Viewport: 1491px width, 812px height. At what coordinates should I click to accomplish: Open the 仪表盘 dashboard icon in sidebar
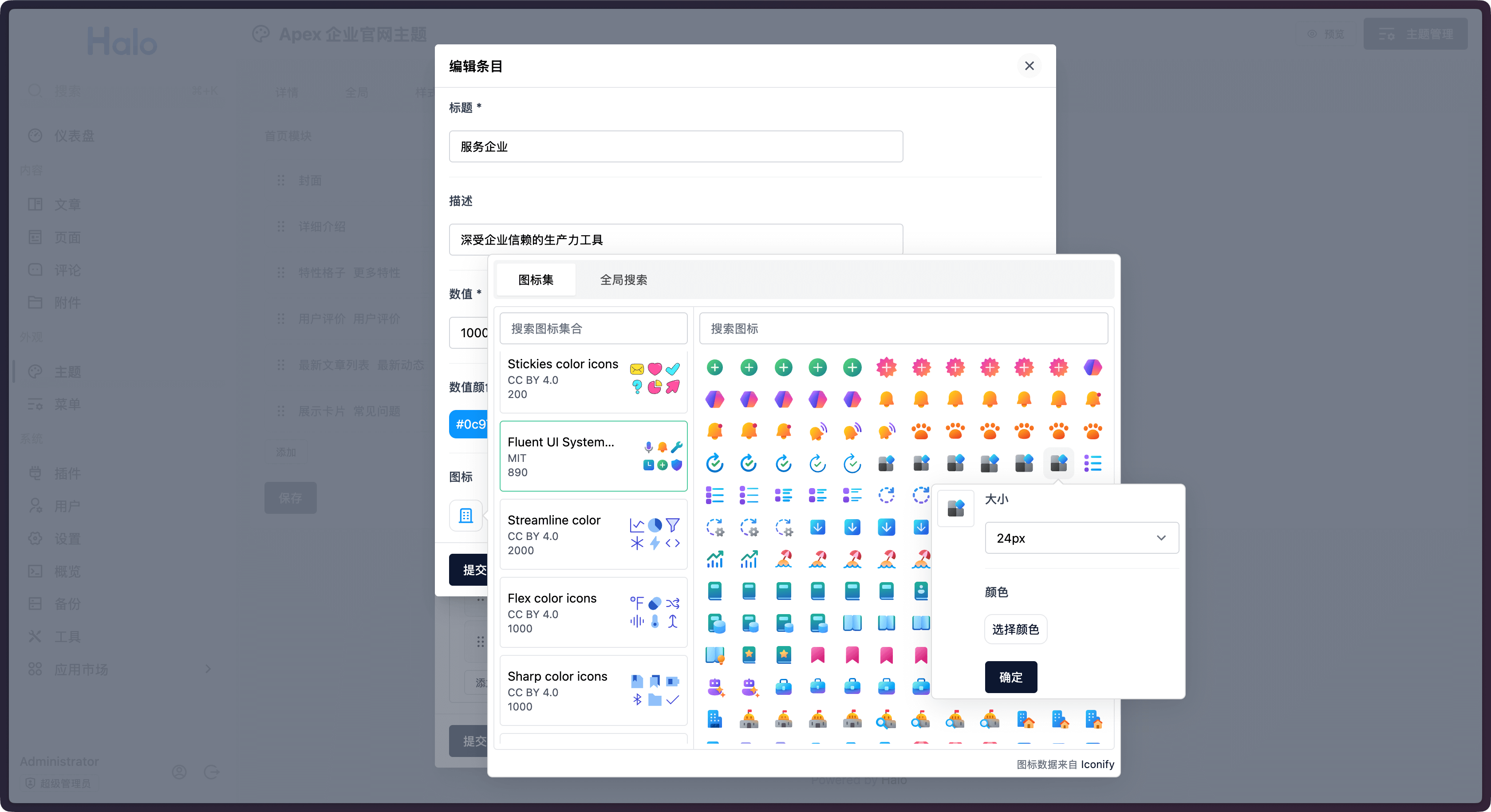[35, 135]
